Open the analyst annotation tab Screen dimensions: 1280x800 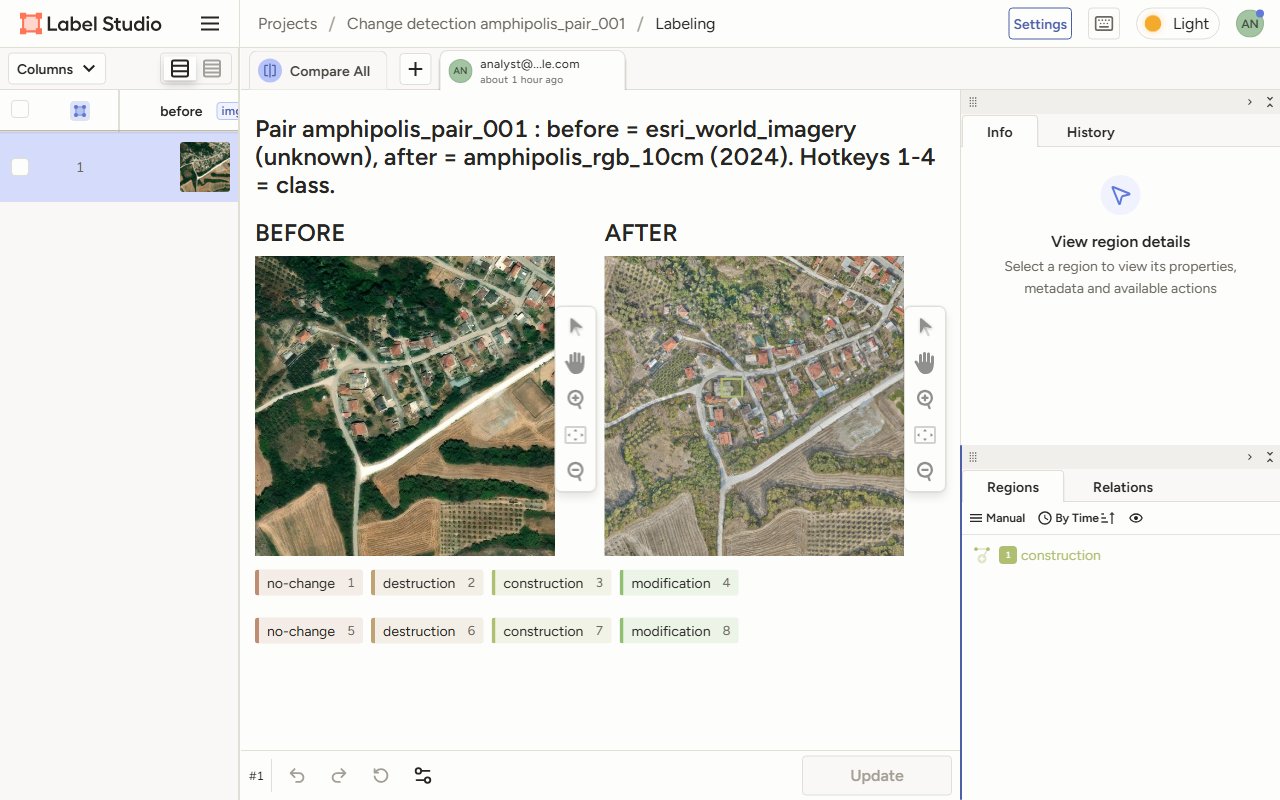533,70
